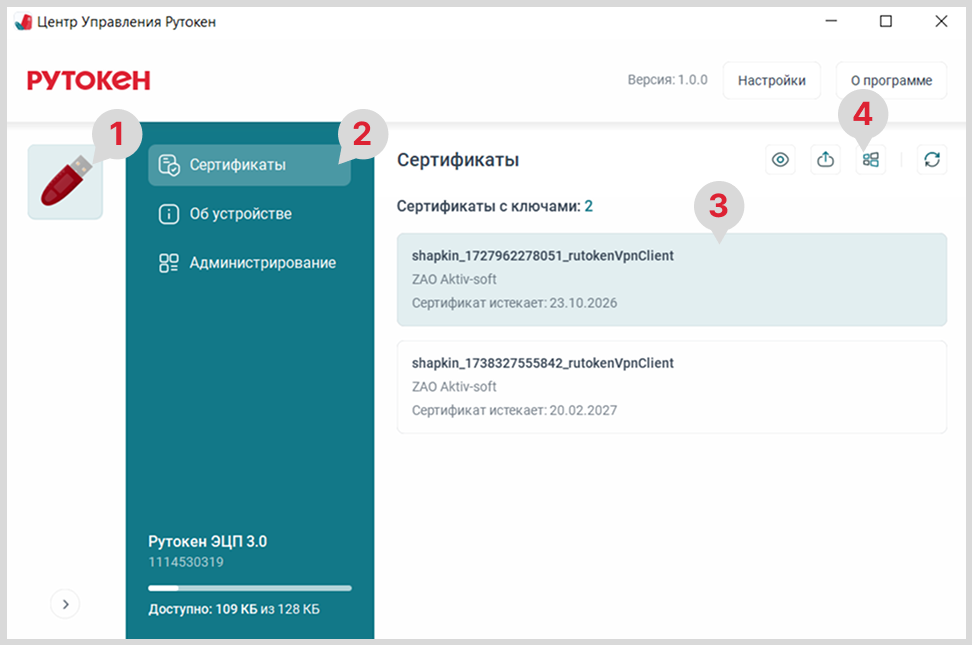The image size is (972, 645).
Task: Select the red Rutoken USB device thumbnail
Action: (65, 182)
